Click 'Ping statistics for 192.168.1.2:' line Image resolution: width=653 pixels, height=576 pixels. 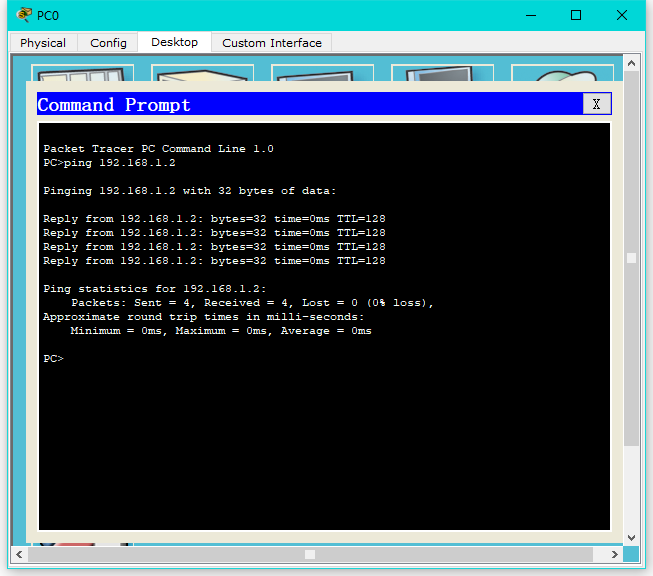[155, 289]
